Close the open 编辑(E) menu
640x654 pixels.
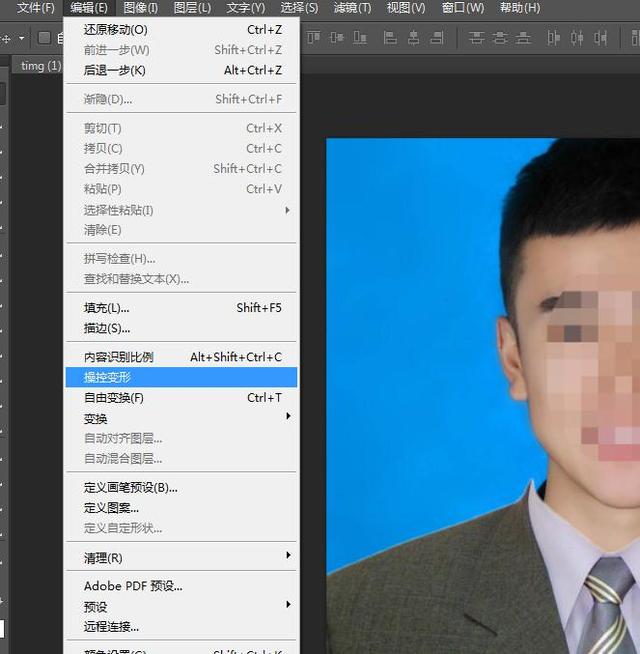(88, 8)
